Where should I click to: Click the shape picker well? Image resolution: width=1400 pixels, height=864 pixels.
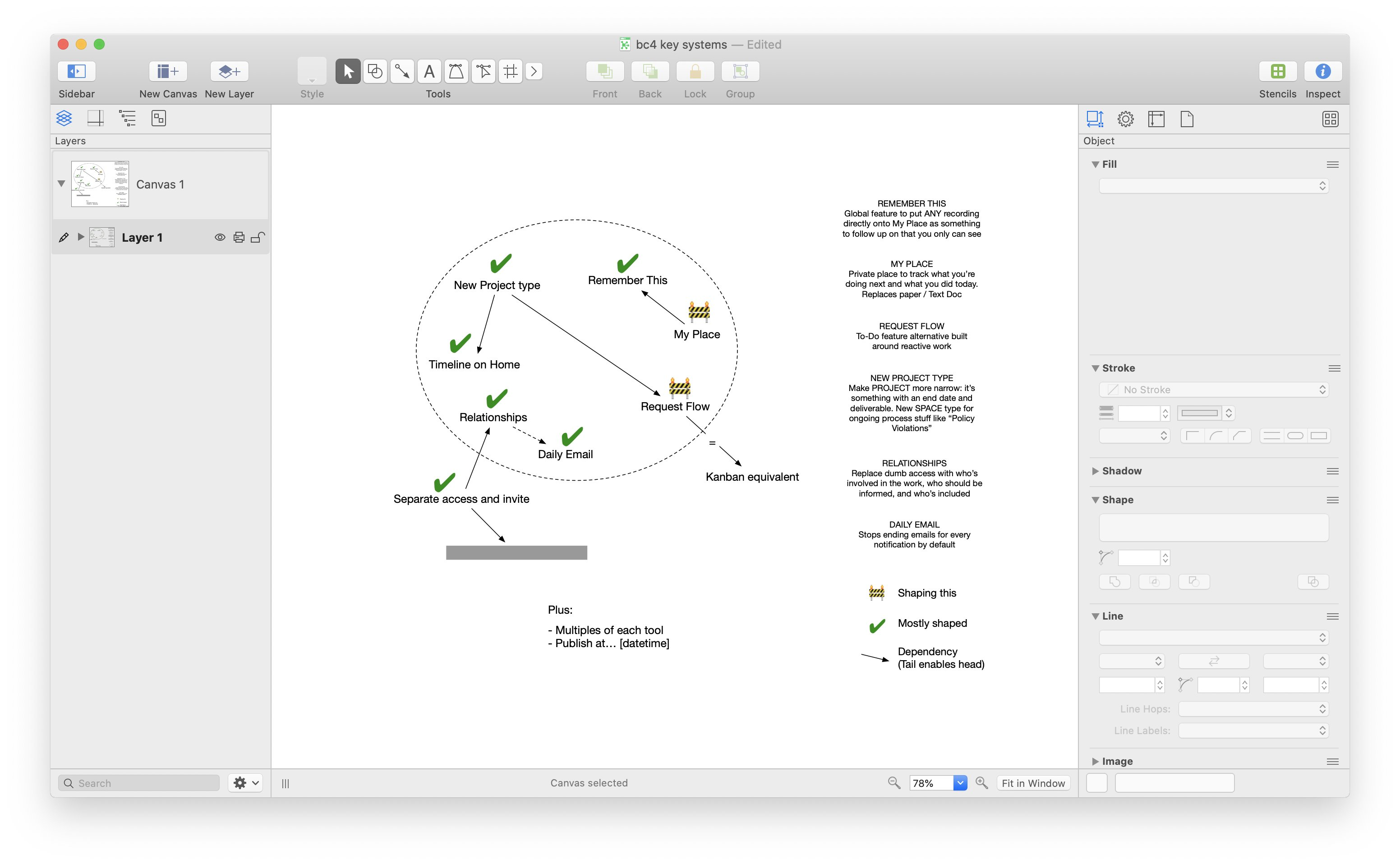(x=1214, y=528)
